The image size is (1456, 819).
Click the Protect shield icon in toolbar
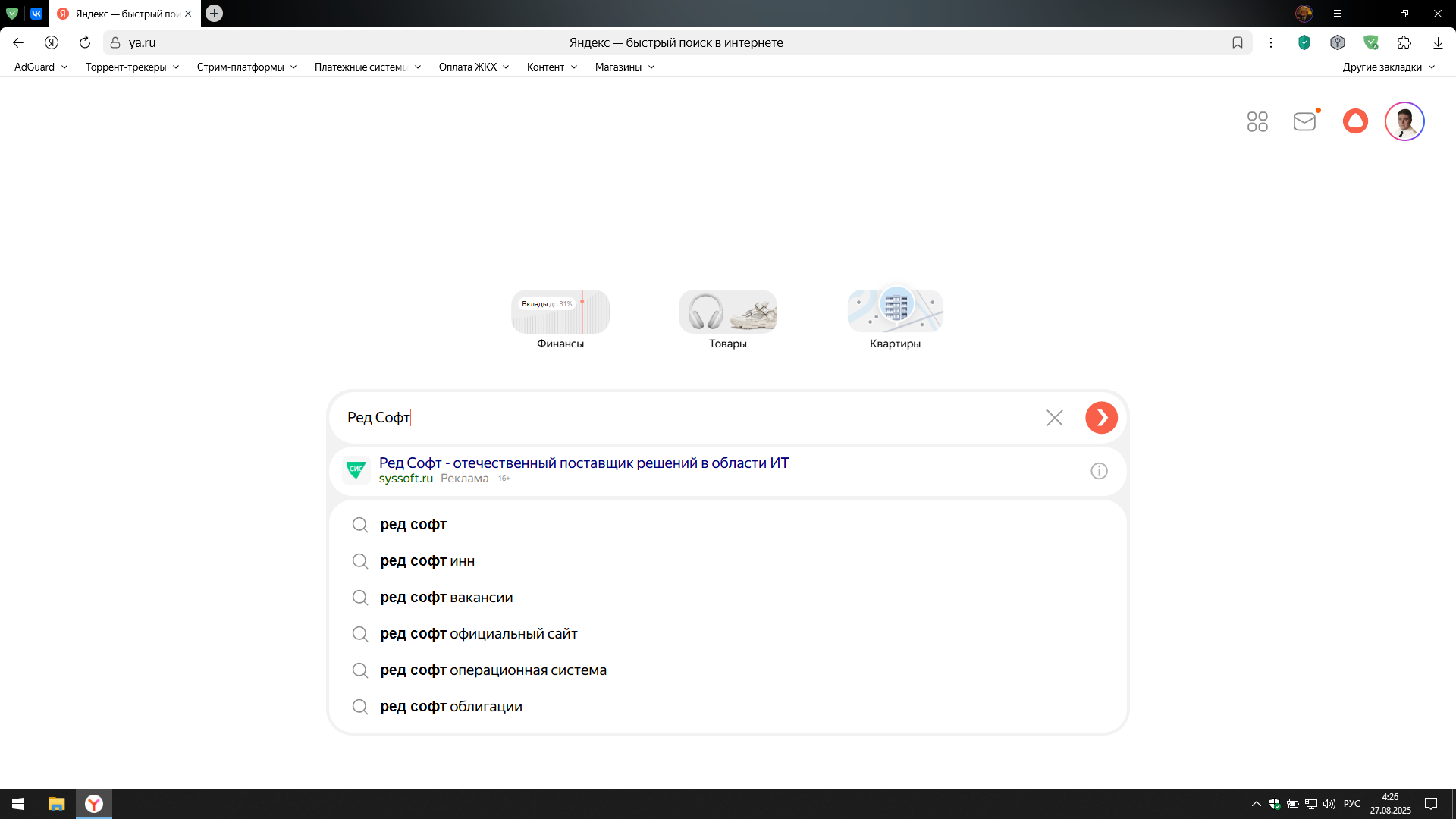tap(1304, 42)
